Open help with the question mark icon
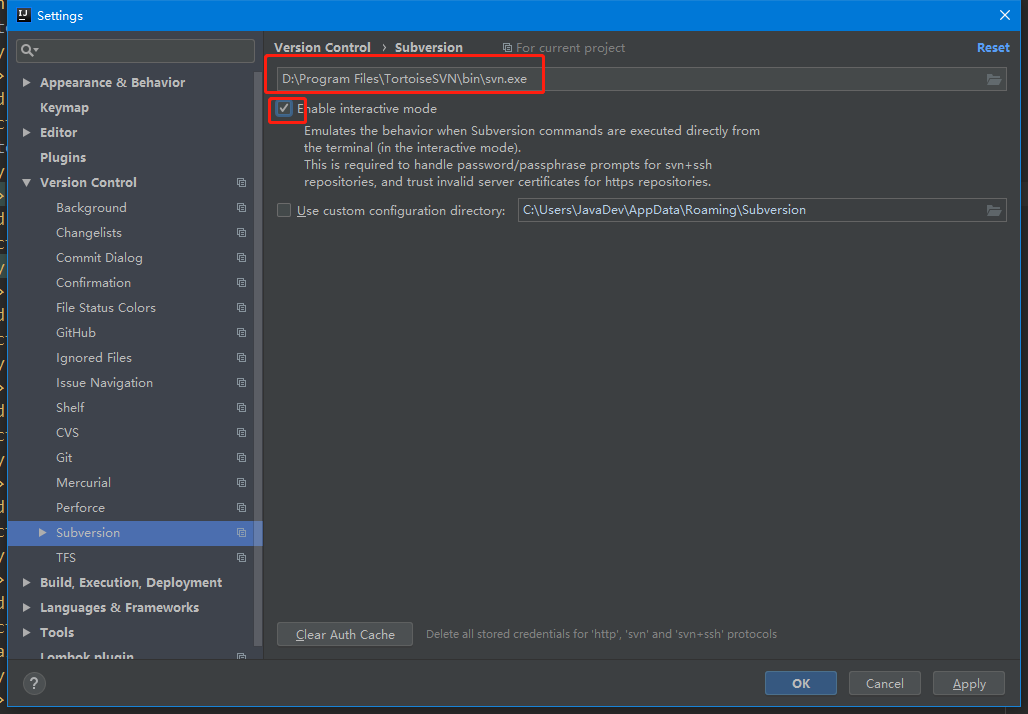The width and height of the screenshot is (1028, 714). 34,684
